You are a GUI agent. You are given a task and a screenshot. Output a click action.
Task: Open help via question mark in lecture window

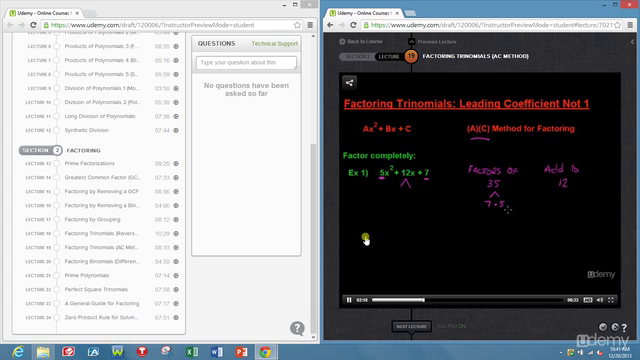pyautogui.click(x=624, y=328)
